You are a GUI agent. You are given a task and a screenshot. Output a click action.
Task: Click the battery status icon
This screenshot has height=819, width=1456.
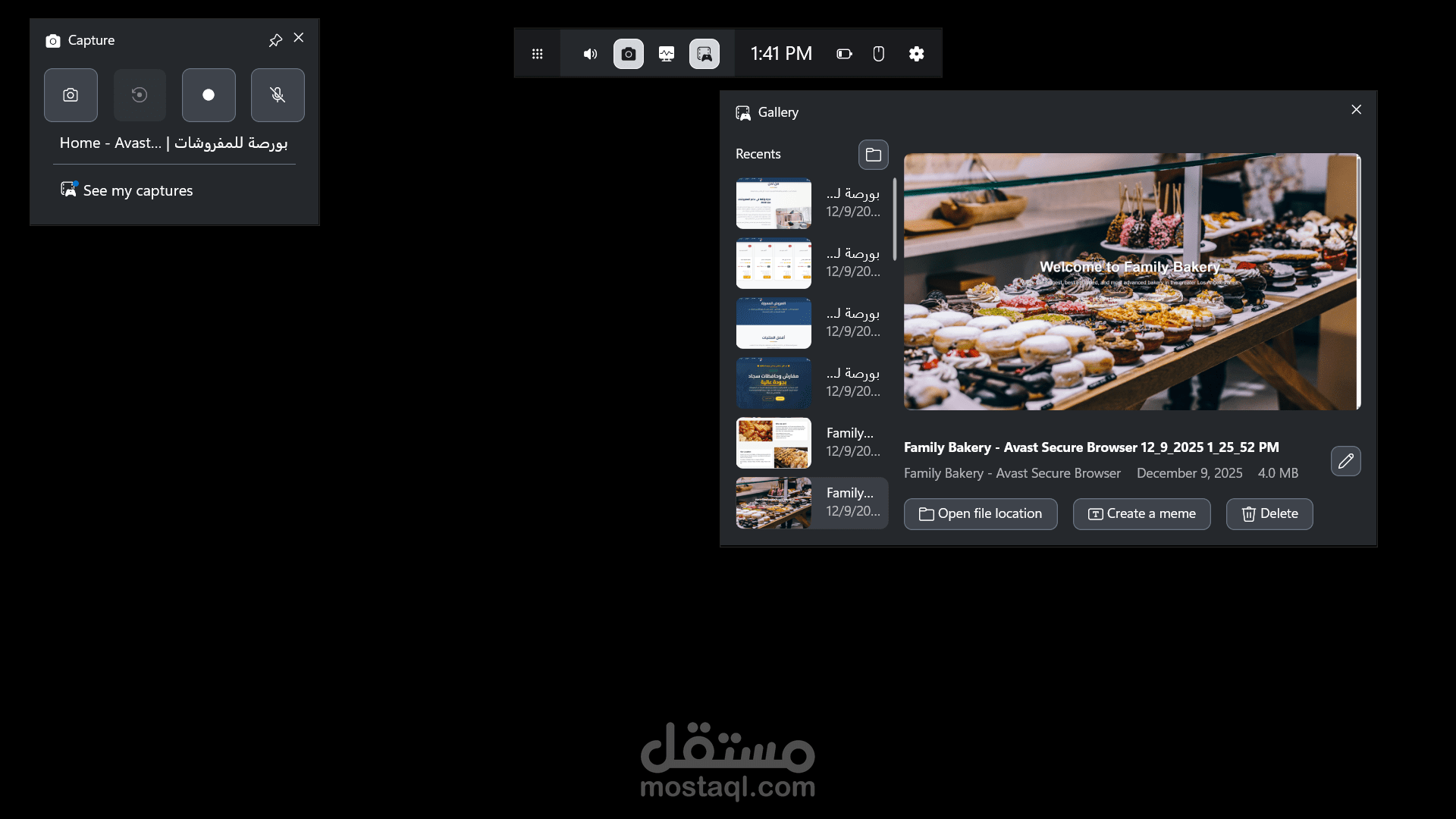pos(844,54)
